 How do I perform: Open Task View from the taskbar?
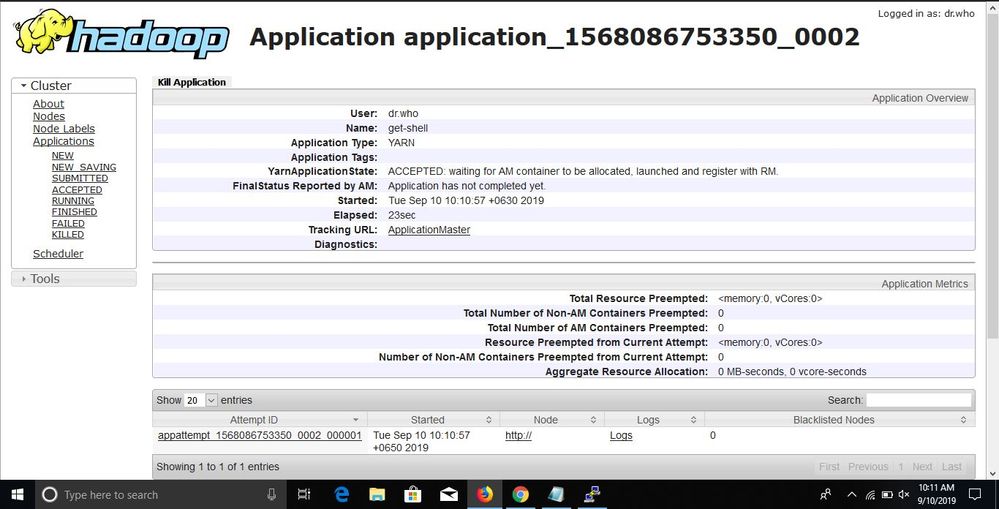point(304,494)
